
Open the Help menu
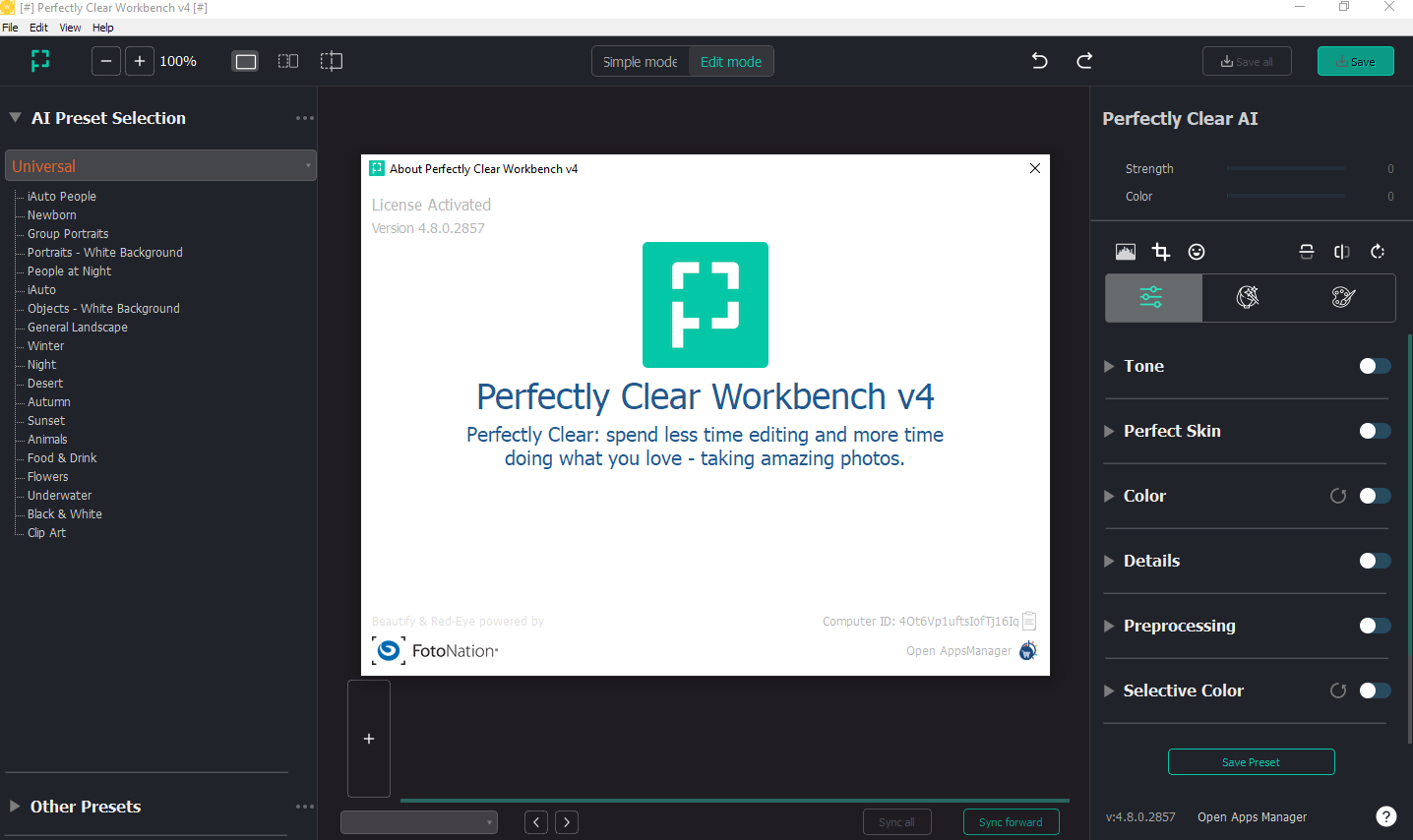coord(103,28)
